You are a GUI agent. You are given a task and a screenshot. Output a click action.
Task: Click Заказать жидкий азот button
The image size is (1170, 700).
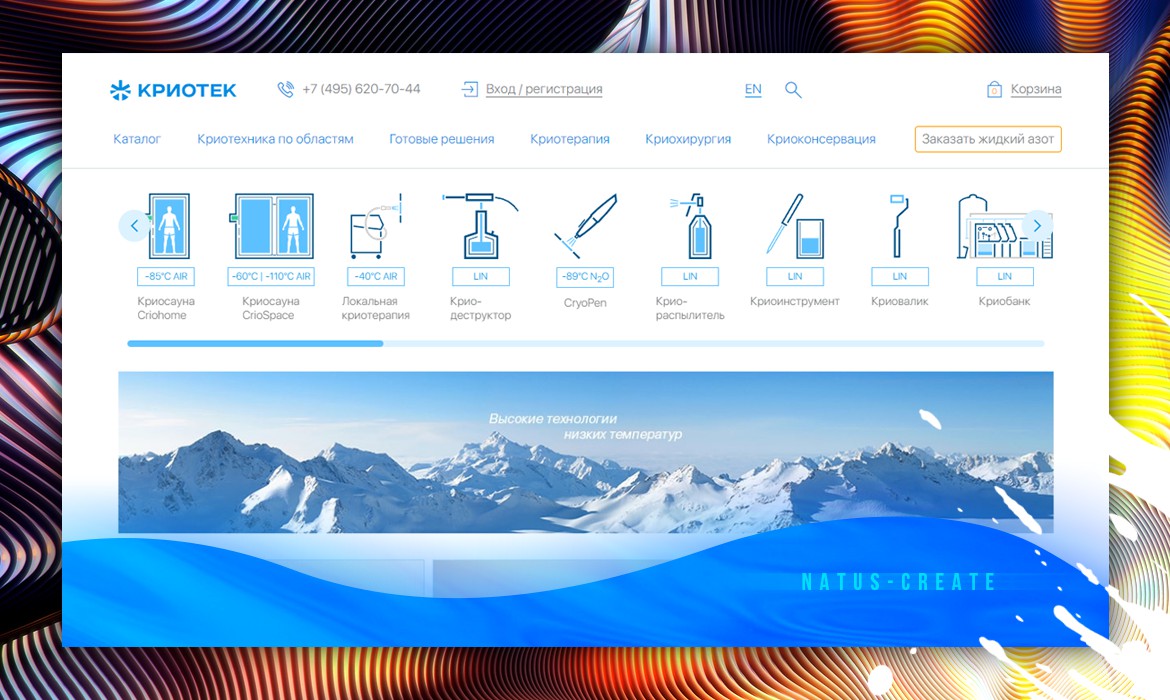(988, 139)
